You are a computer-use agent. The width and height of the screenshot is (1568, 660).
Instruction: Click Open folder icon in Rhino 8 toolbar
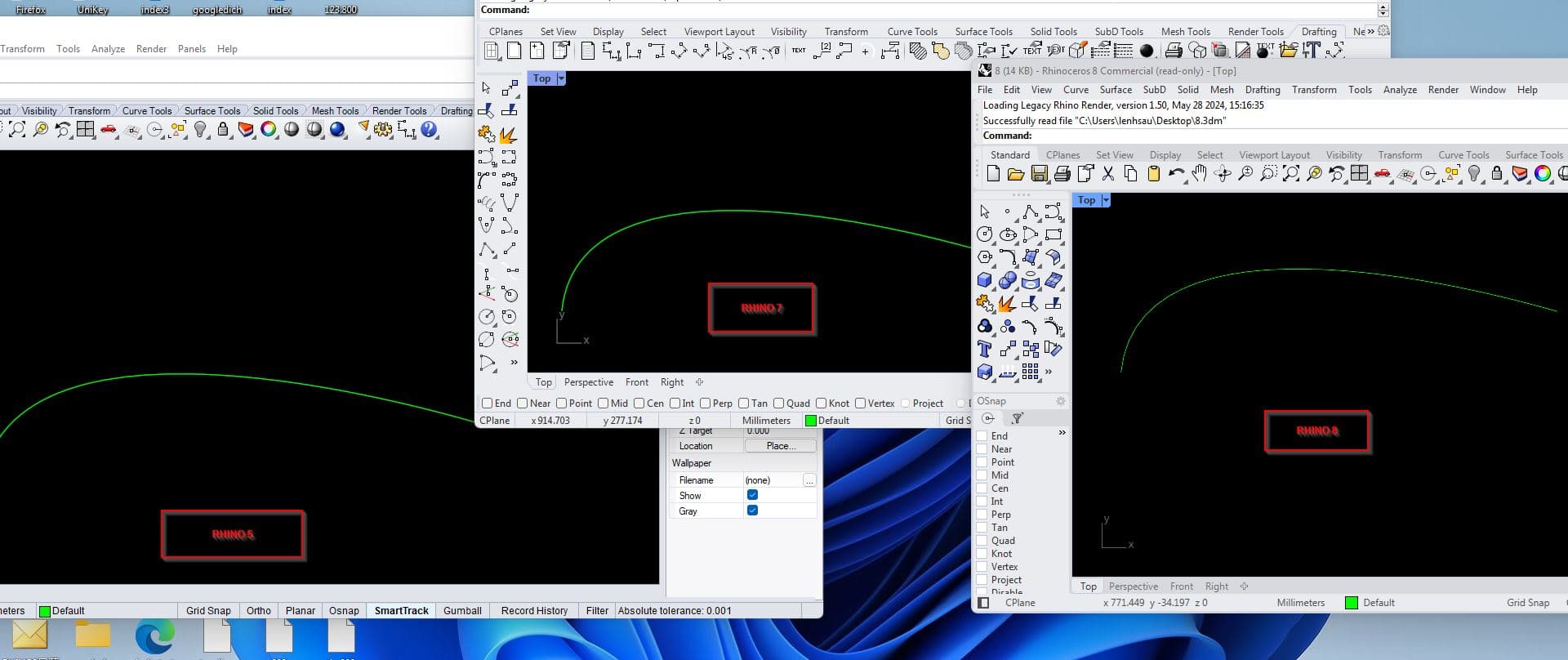click(1016, 173)
